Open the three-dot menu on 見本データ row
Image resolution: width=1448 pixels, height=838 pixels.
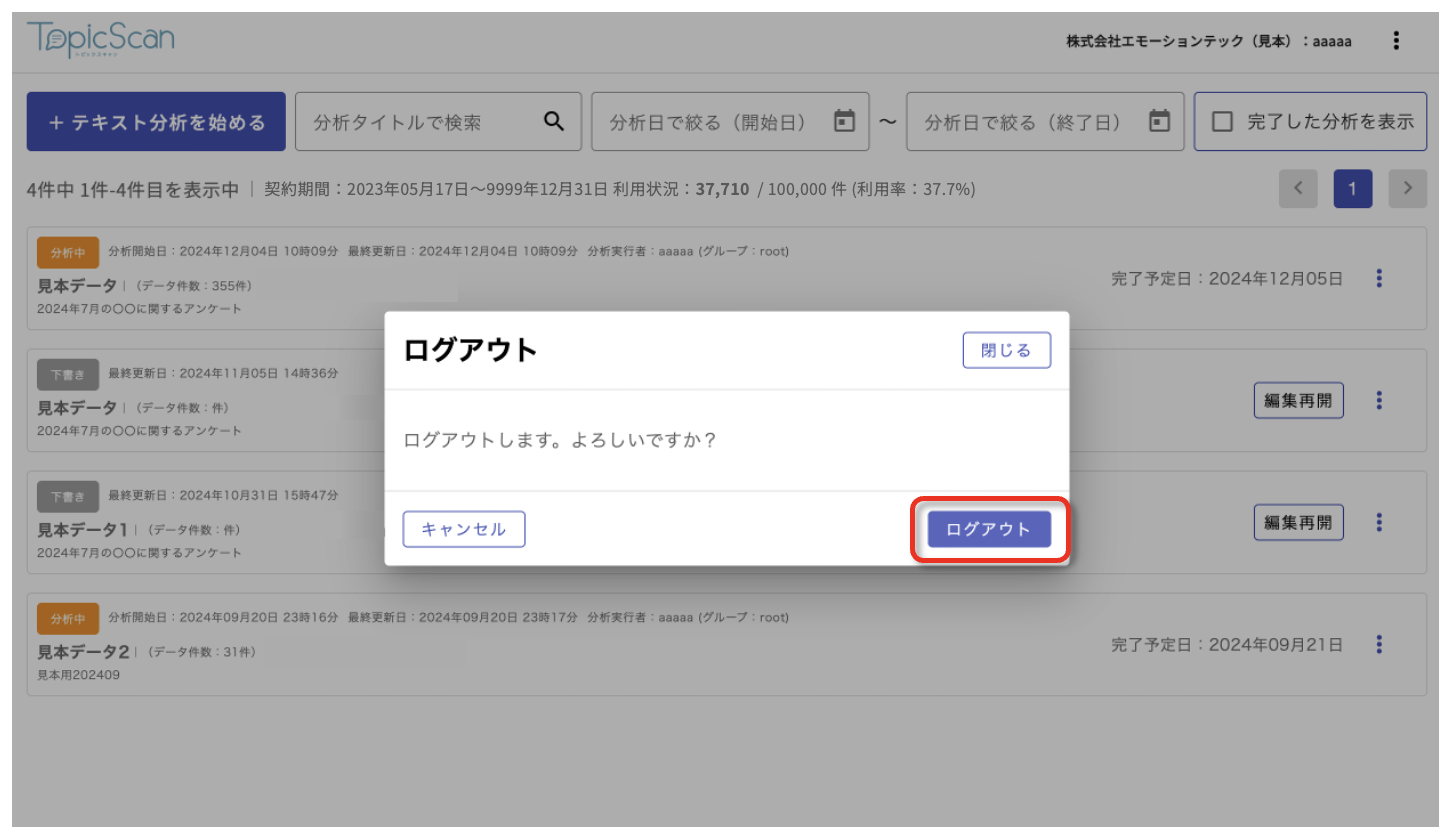click(x=1380, y=278)
